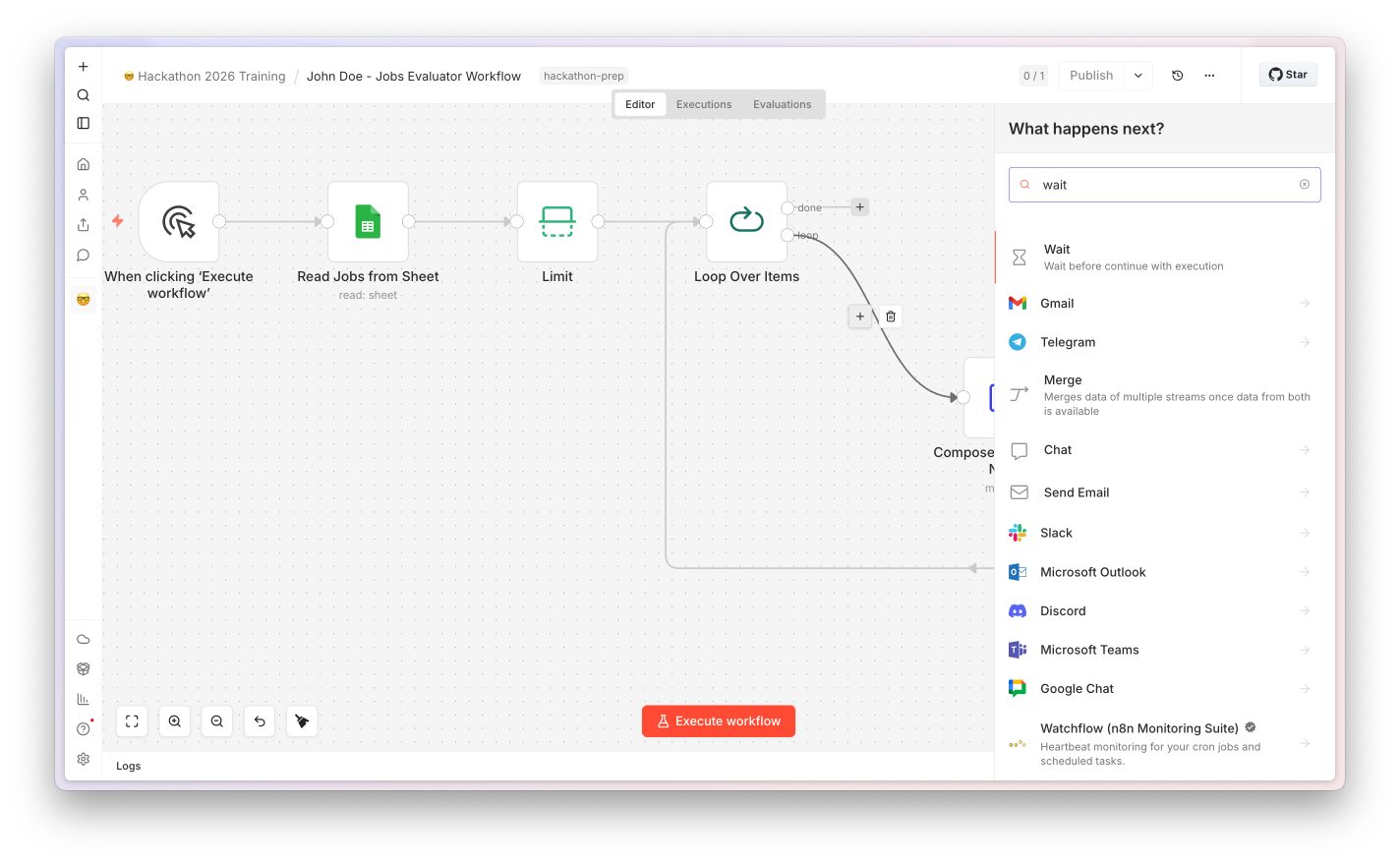Clear the 'wait' search field
1400x863 pixels.
[1305, 185]
